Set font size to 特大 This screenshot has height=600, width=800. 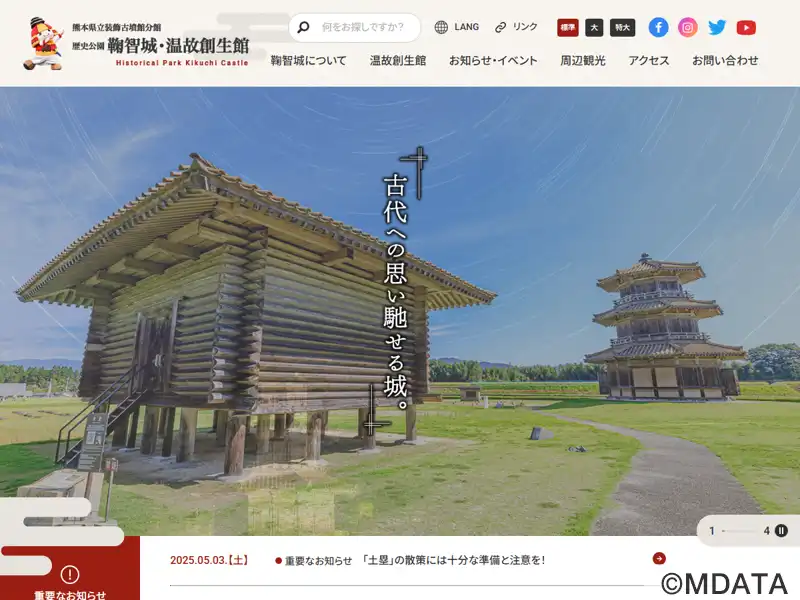(x=622, y=28)
